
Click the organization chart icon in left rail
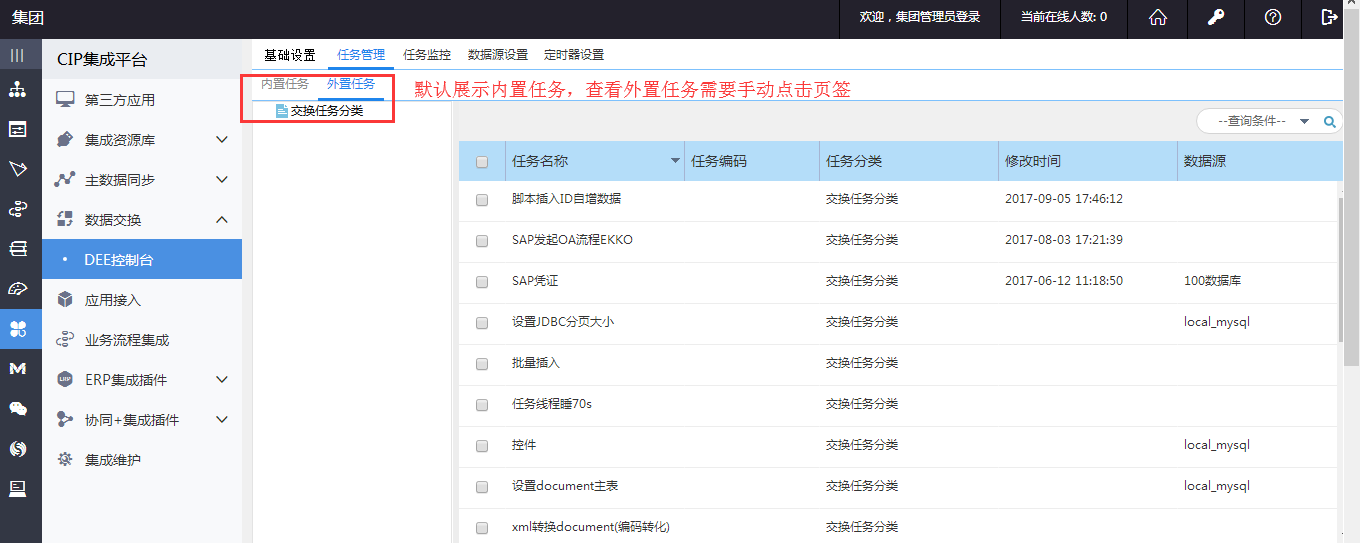coord(18,90)
